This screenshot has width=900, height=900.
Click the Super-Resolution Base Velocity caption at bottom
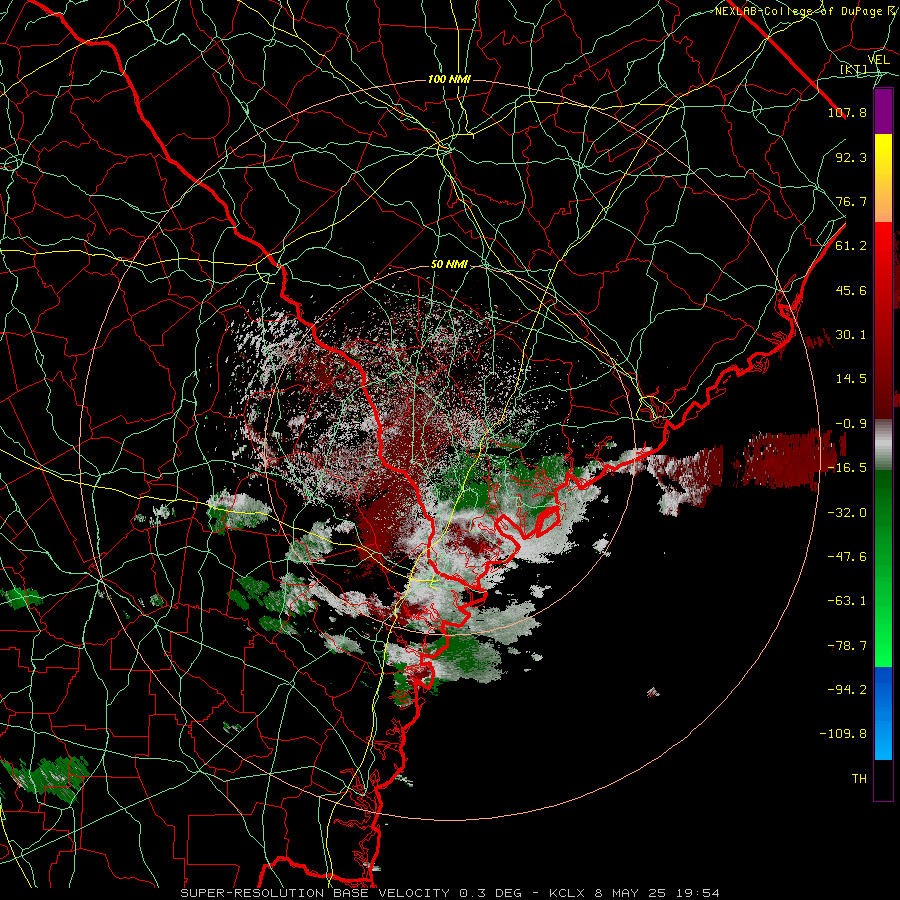point(450,893)
